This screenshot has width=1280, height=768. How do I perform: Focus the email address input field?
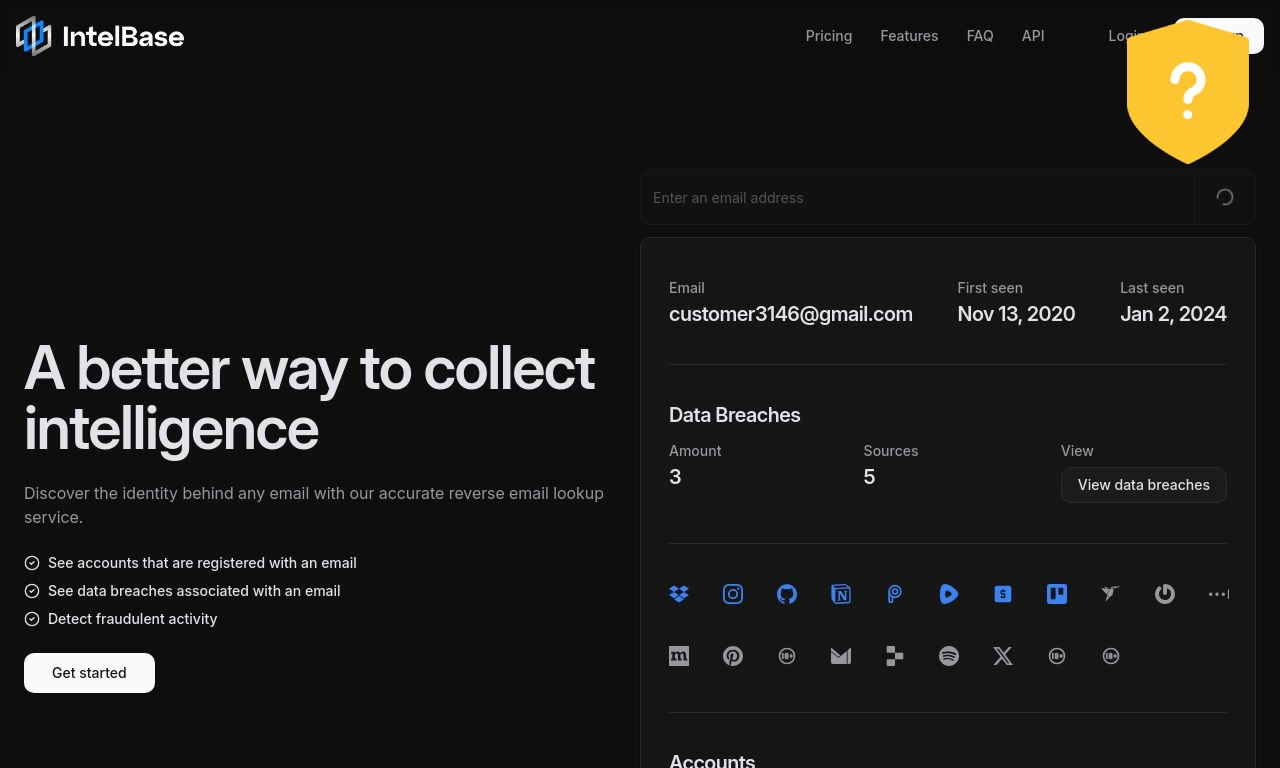pyautogui.click(x=917, y=198)
